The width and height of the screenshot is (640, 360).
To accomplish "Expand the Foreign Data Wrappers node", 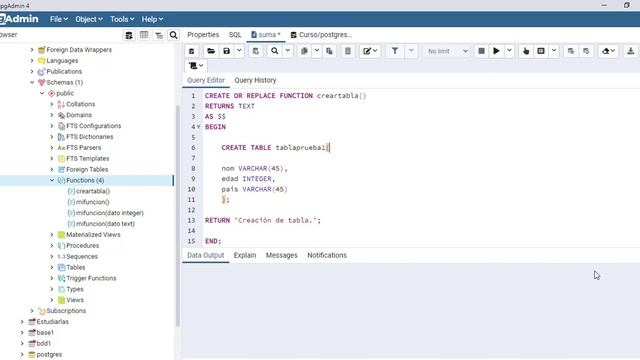I will click(x=32, y=50).
